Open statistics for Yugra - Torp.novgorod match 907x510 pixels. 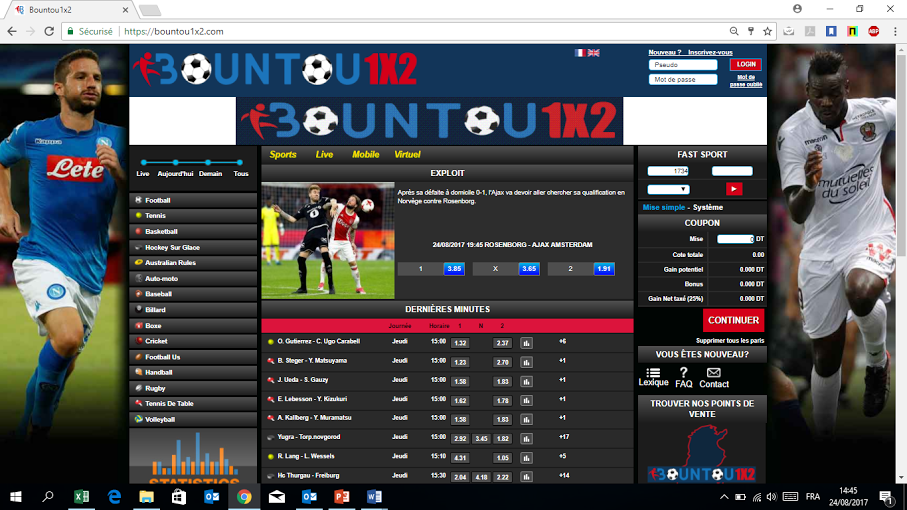(x=526, y=437)
